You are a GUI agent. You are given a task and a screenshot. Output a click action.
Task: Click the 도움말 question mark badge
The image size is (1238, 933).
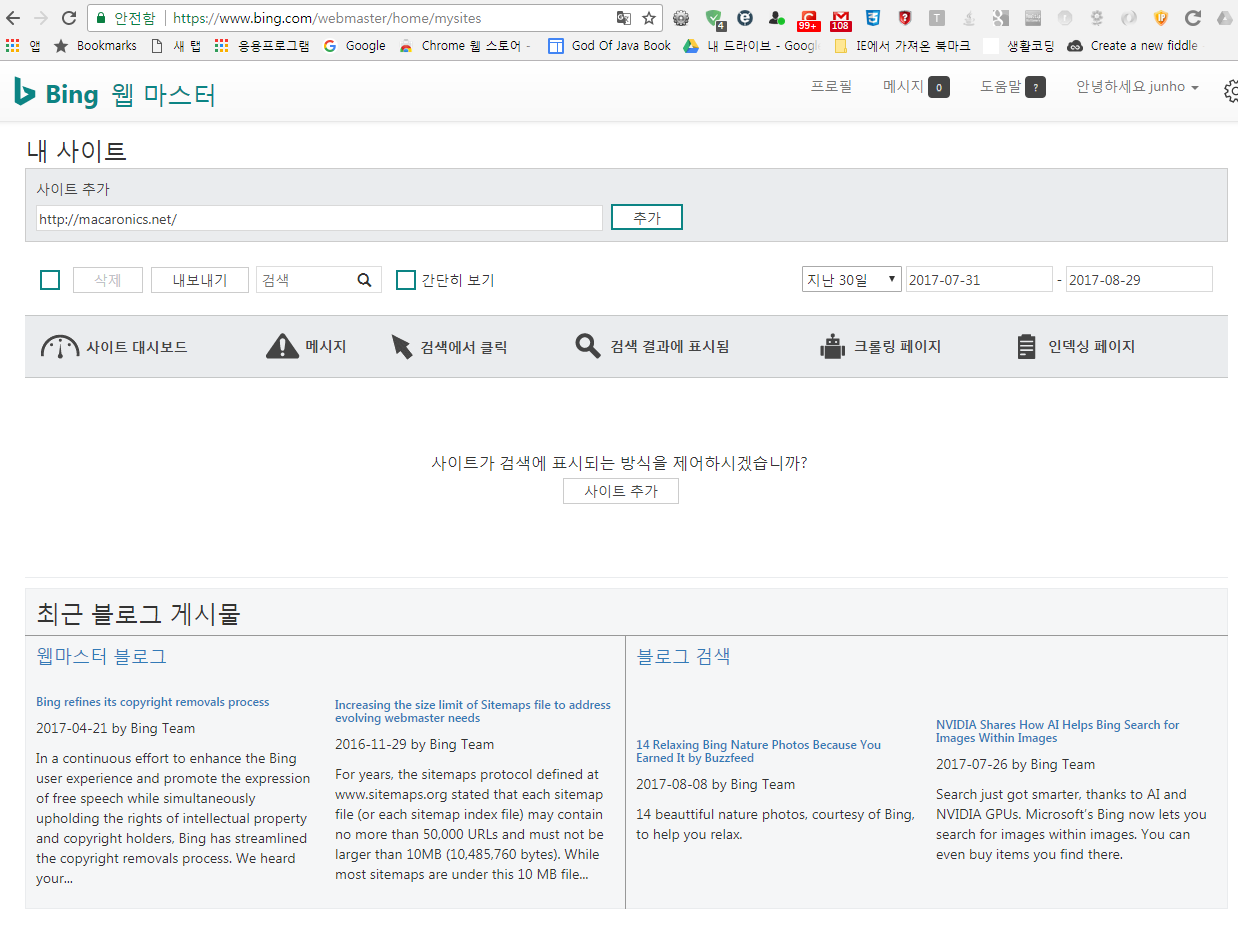(1036, 88)
